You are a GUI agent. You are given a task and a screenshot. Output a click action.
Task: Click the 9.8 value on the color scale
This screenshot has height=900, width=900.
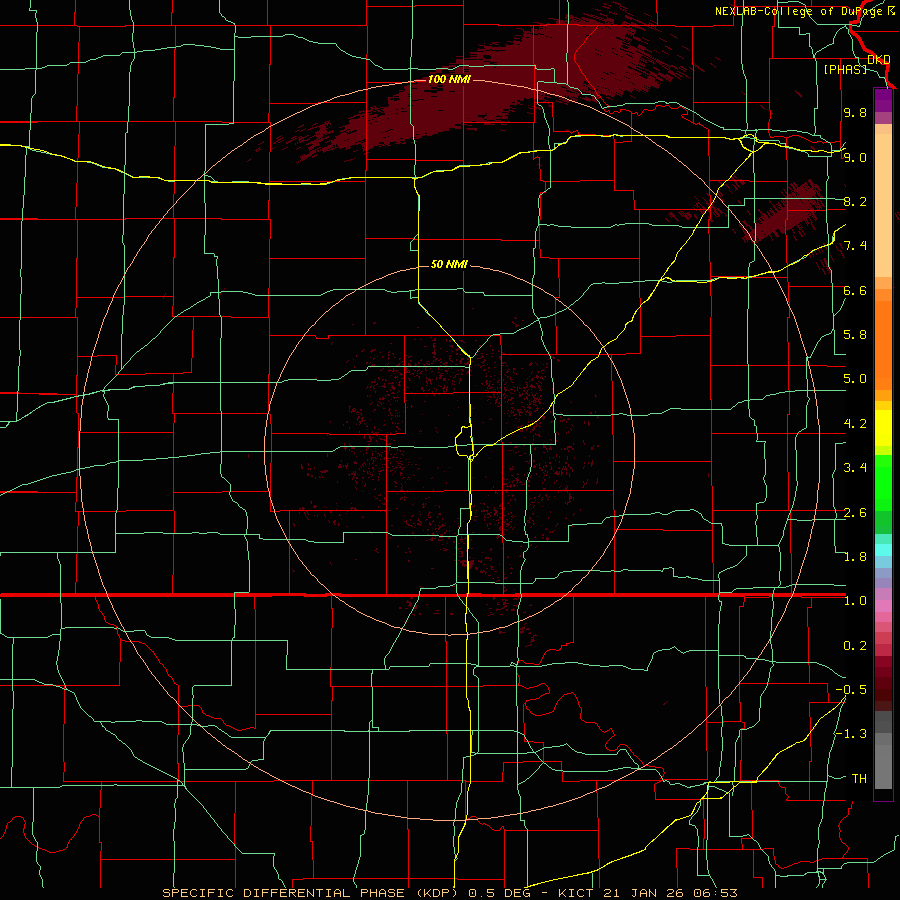[855, 112]
